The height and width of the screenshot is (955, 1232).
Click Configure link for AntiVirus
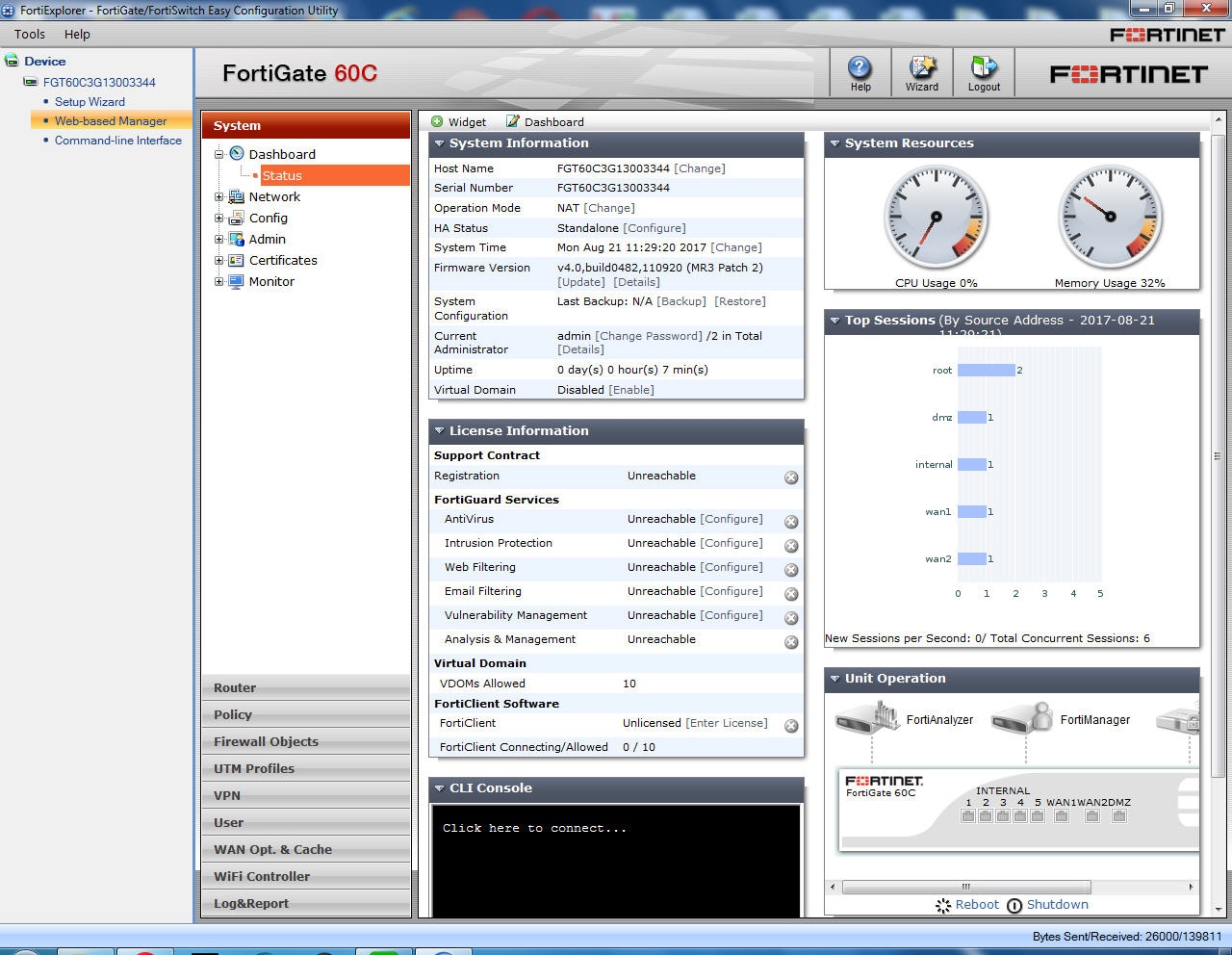(x=731, y=519)
